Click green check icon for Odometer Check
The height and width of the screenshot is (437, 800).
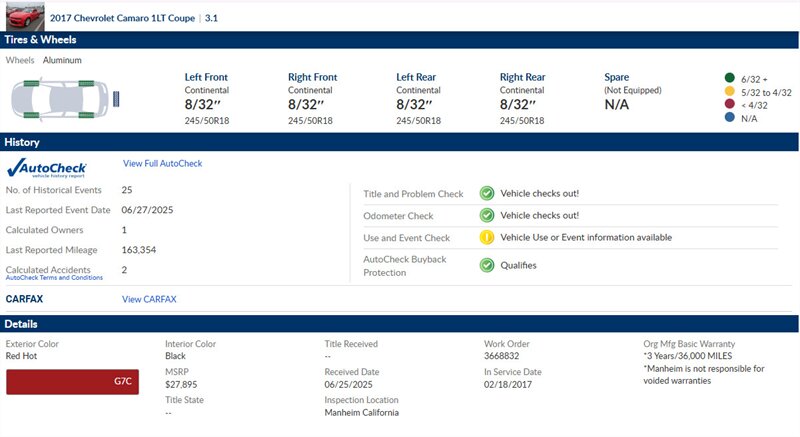coord(487,215)
